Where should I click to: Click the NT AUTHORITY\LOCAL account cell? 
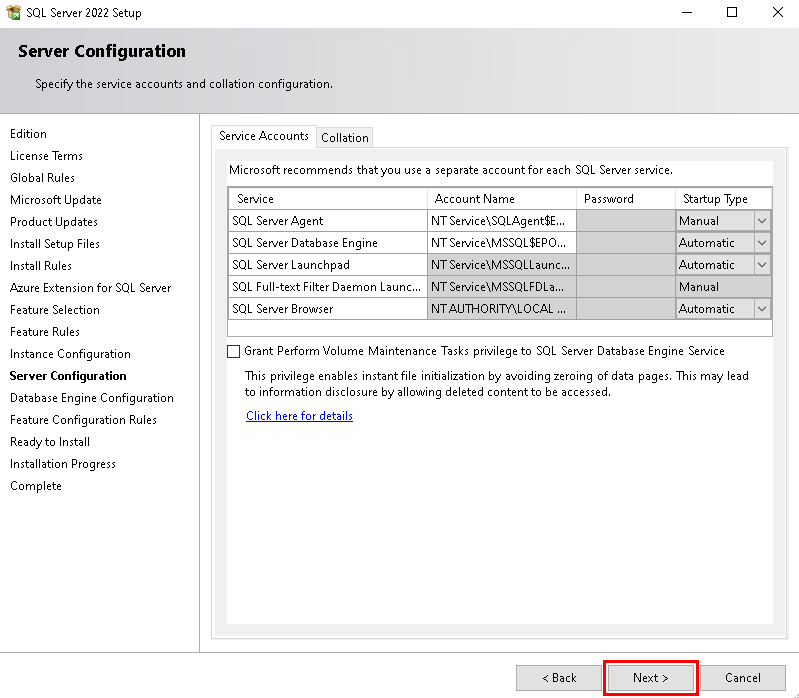501,309
